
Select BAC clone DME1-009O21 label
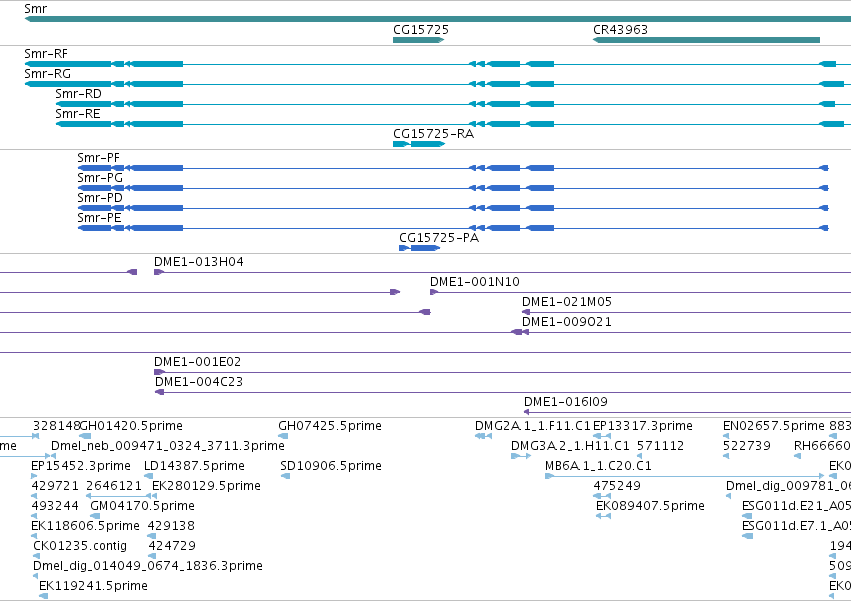(x=567, y=322)
